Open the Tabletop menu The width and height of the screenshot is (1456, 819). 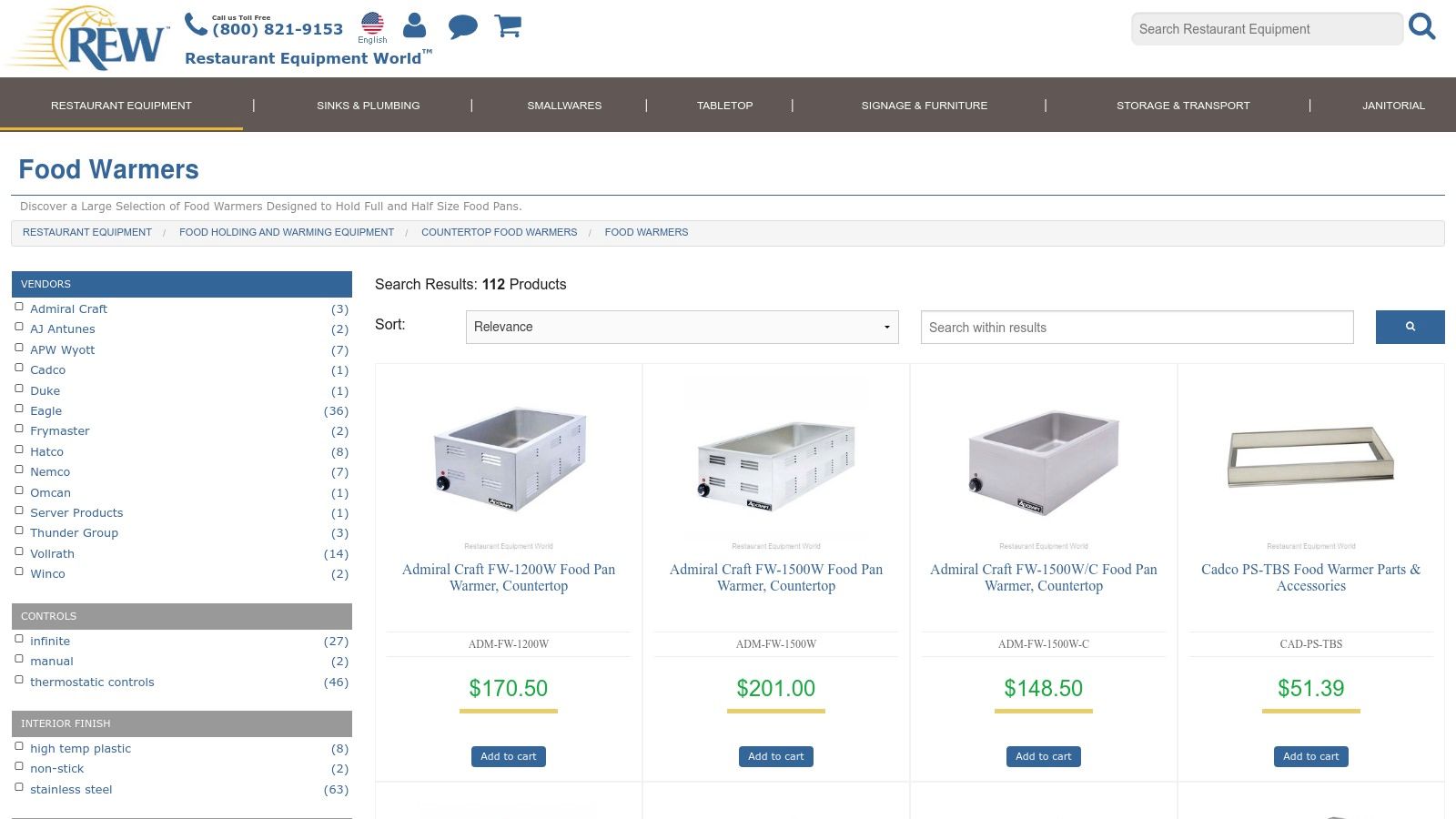[724, 106]
